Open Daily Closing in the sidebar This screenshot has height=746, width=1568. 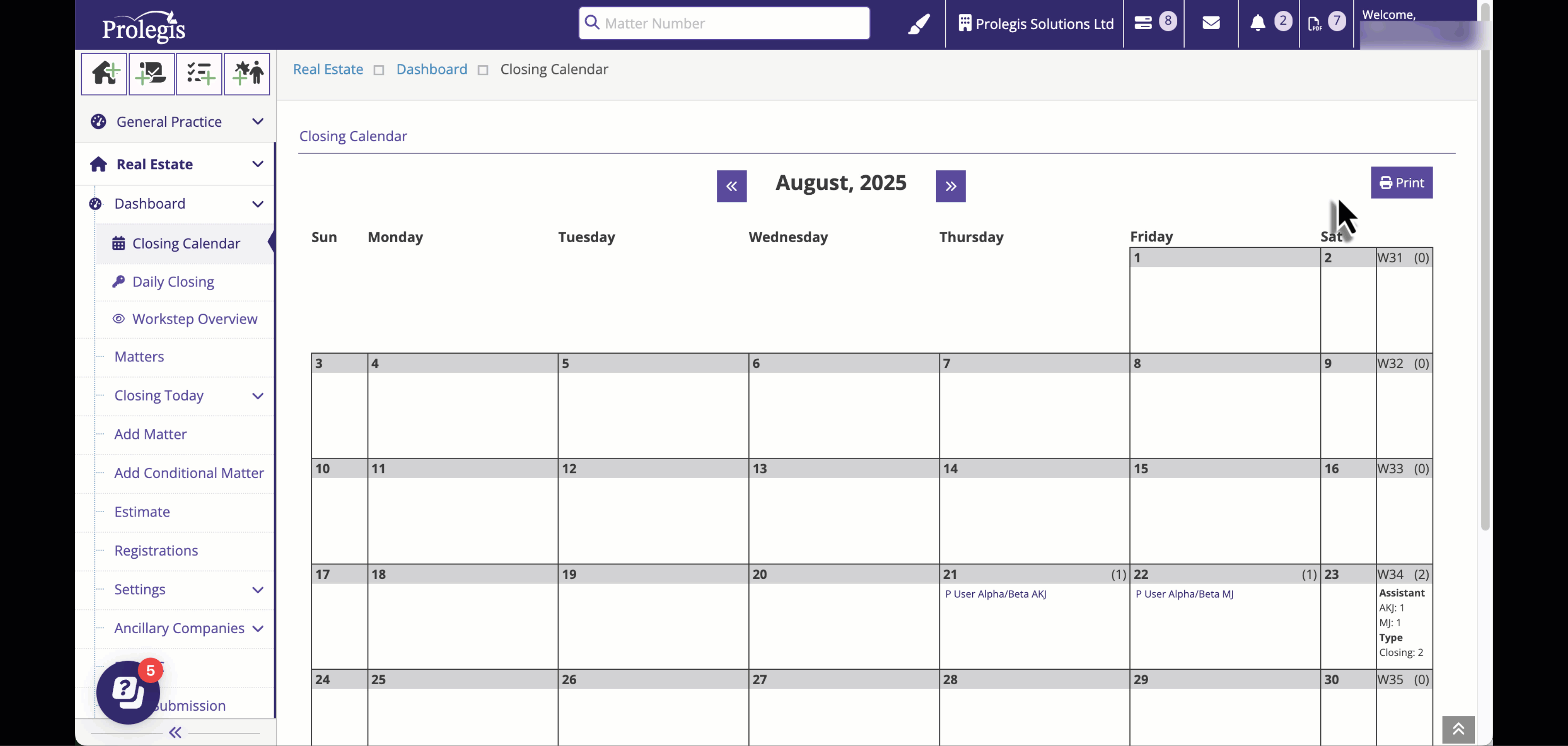173,282
